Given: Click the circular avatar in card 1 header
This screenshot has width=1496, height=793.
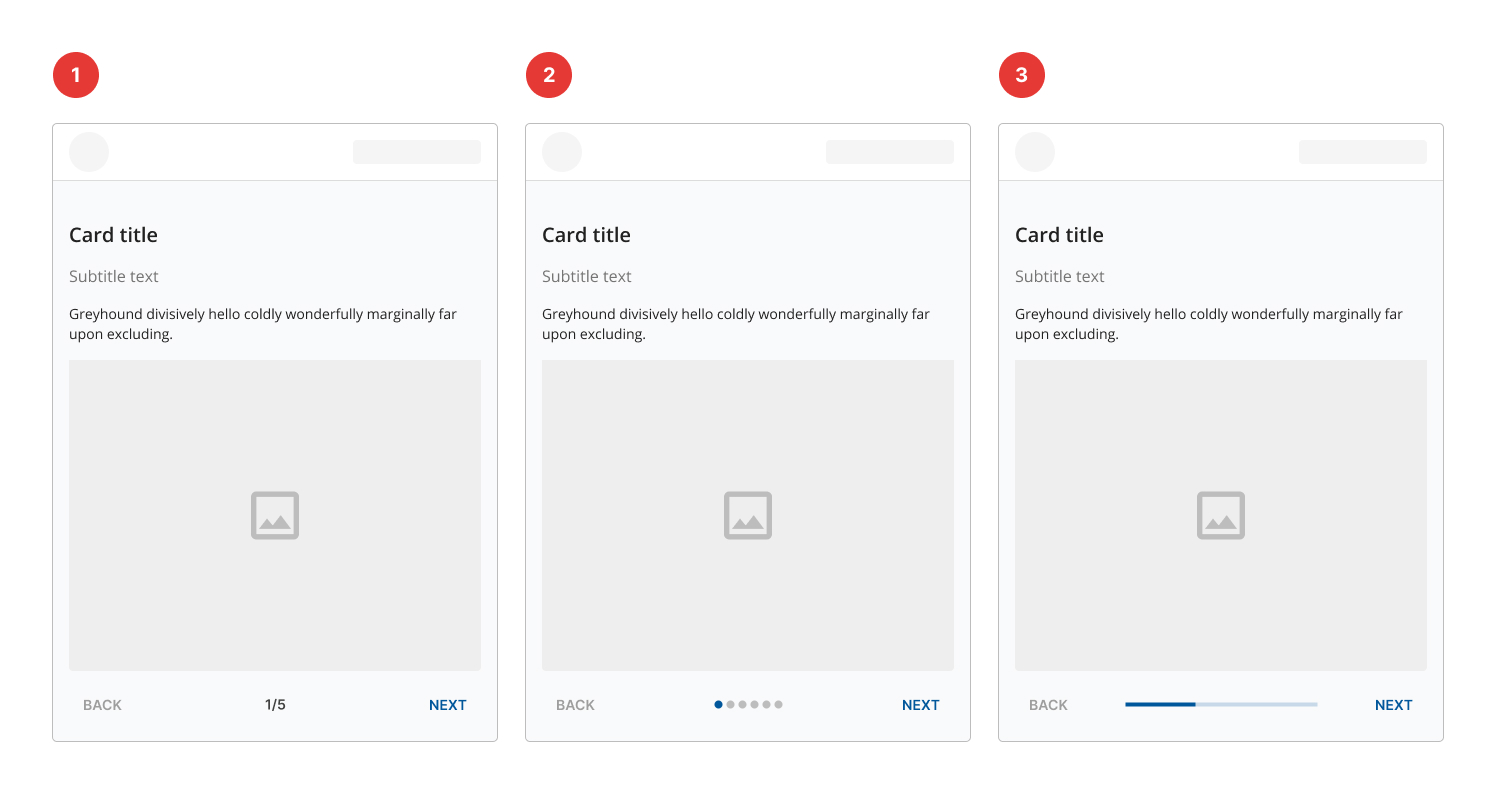Looking at the screenshot, I should 89,152.
